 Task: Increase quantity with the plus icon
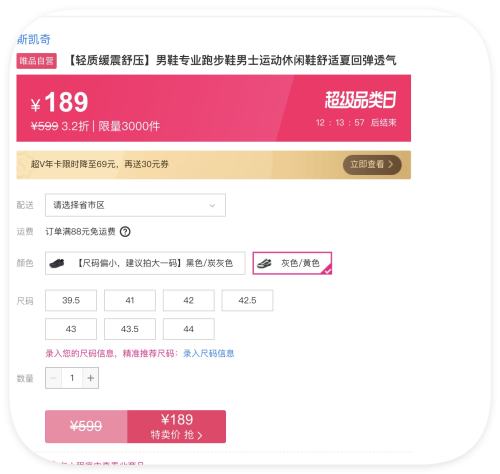coord(91,378)
